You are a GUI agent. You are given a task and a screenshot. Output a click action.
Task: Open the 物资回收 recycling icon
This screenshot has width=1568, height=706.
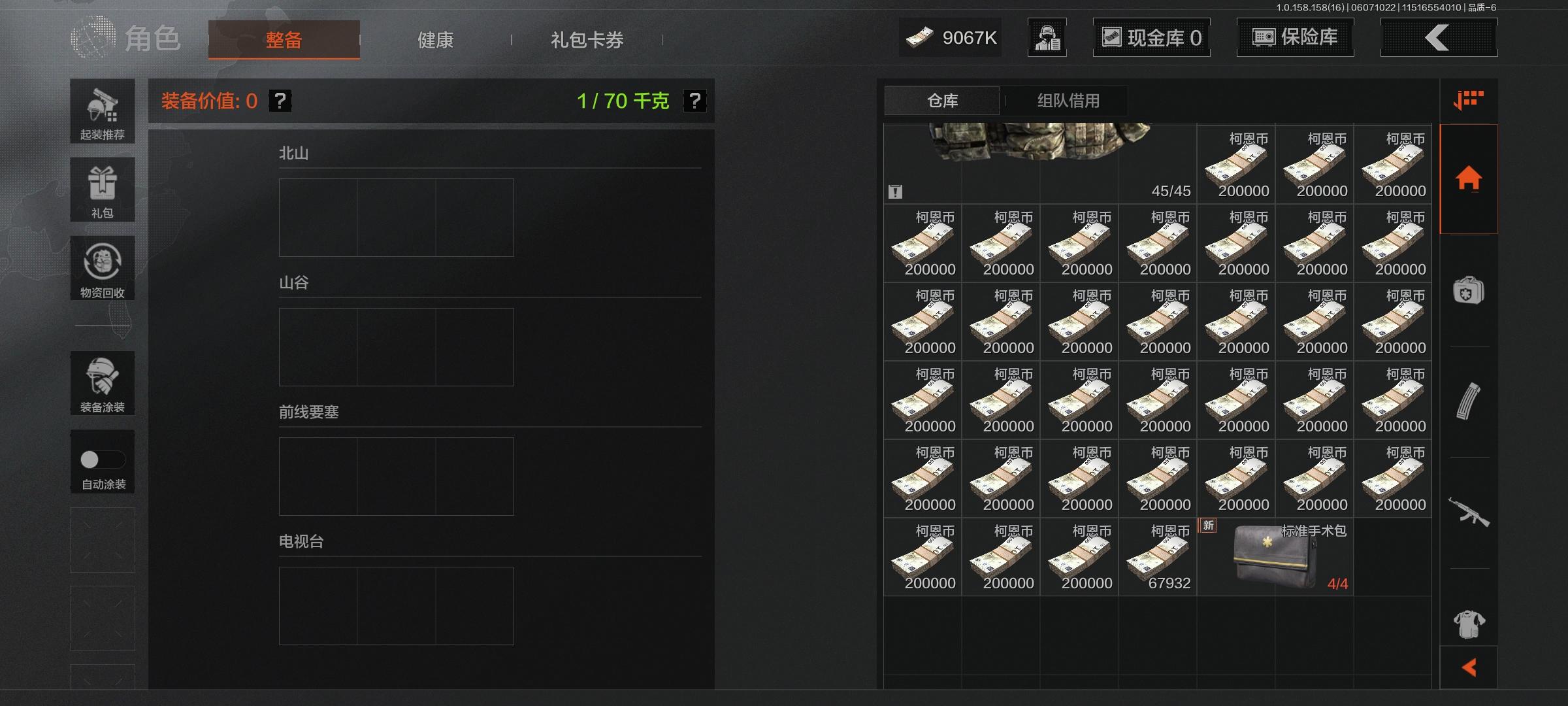click(103, 268)
